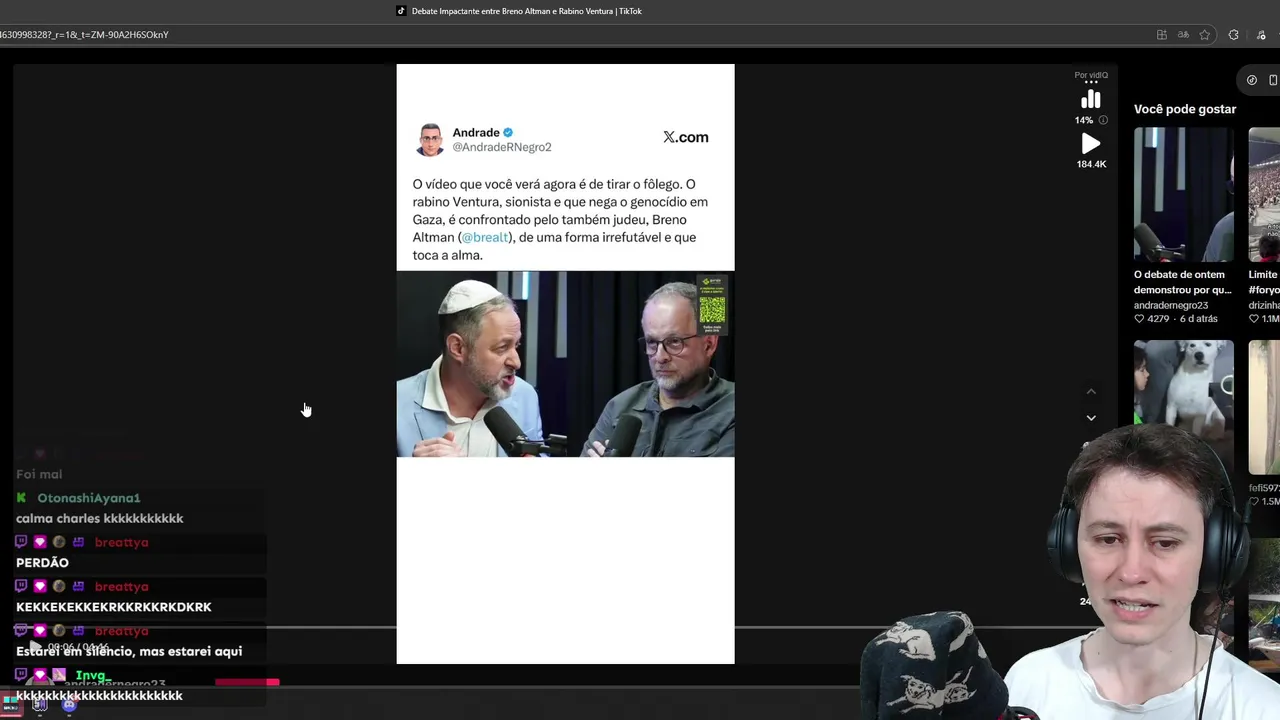Click 'Você pode gostar' heading
This screenshot has width=1280, height=720.
point(1185,109)
